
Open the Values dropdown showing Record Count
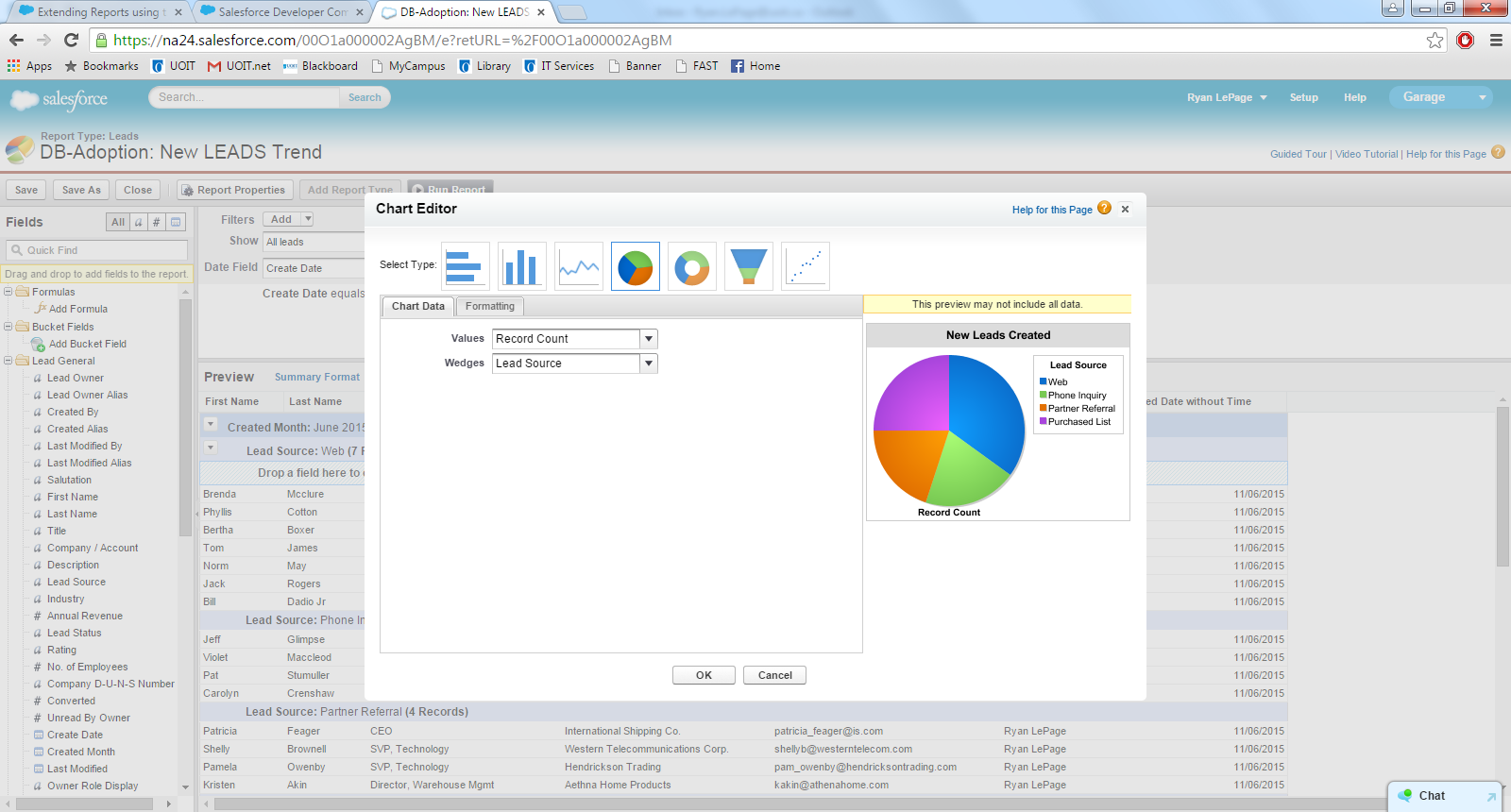649,339
